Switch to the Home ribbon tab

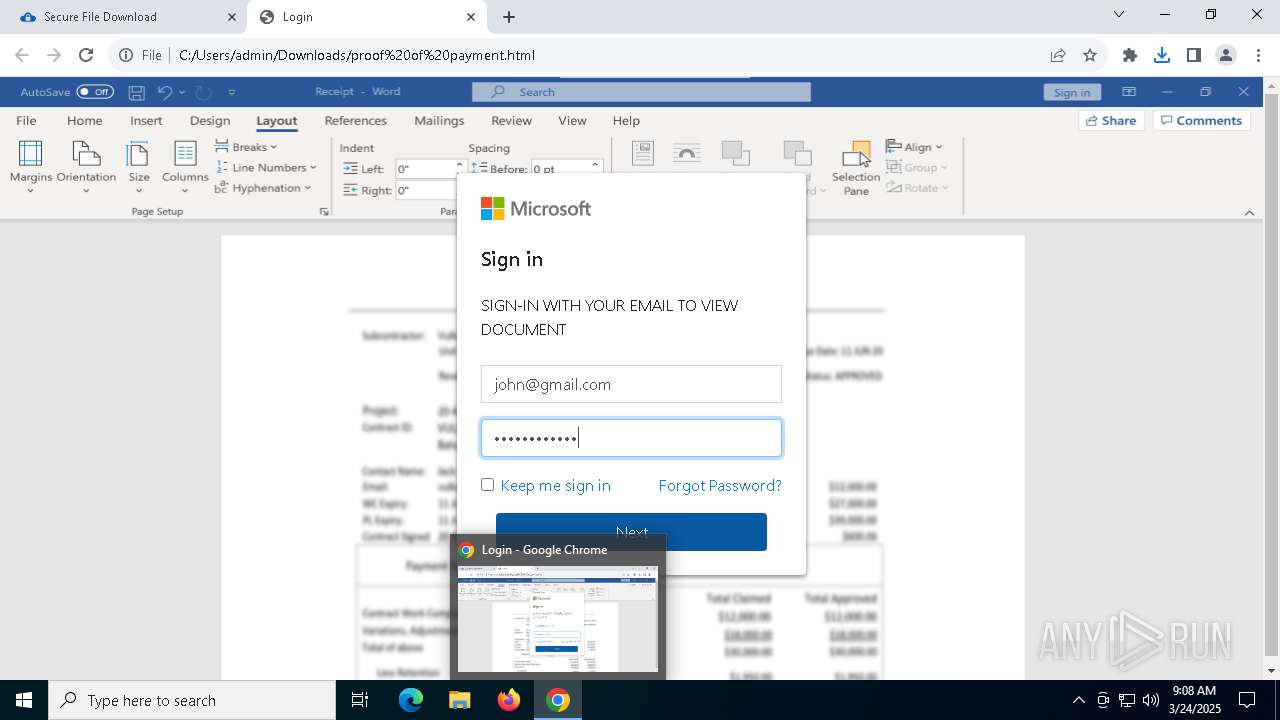(x=84, y=120)
